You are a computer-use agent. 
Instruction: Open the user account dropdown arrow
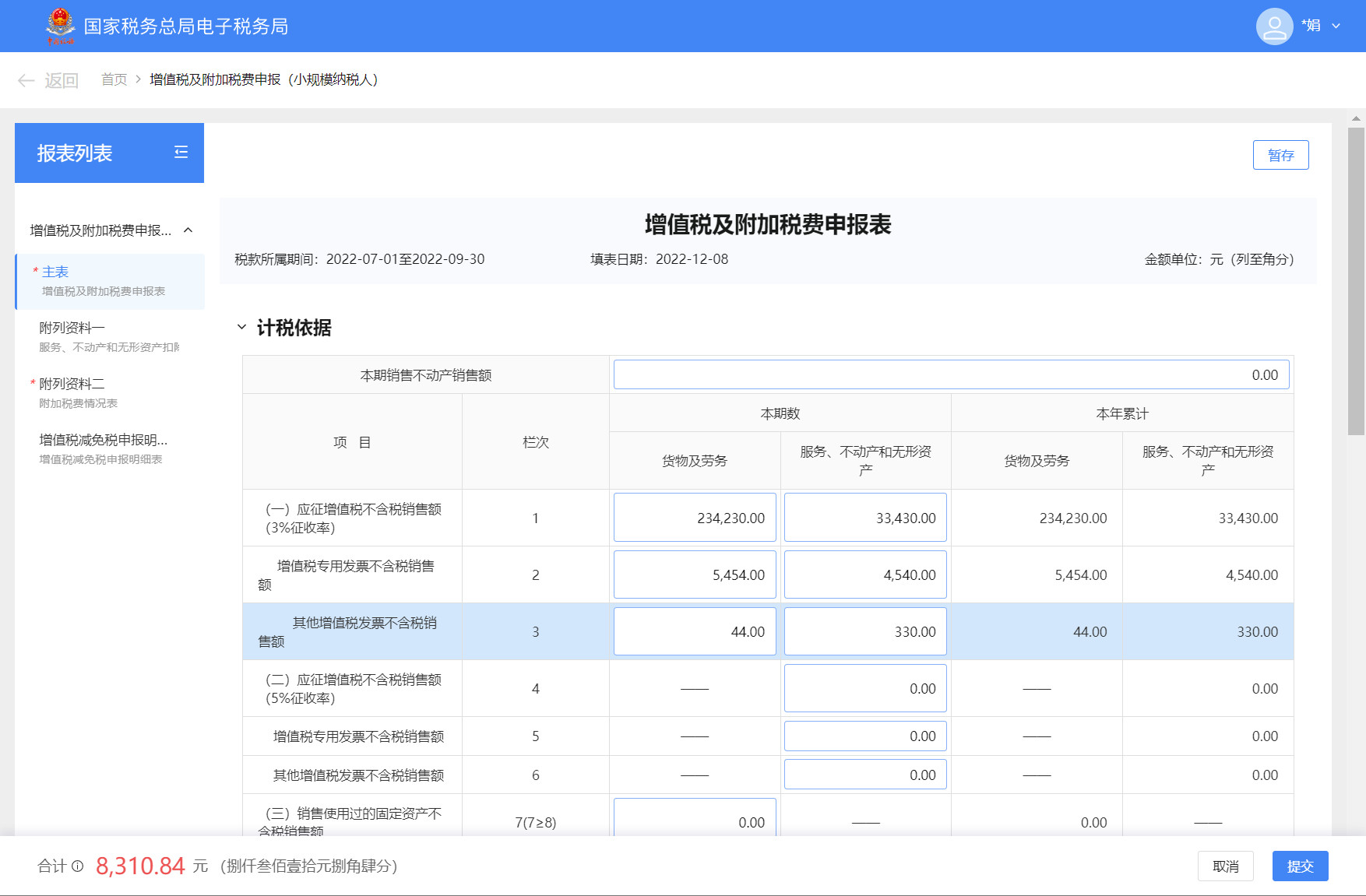(x=1336, y=26)
